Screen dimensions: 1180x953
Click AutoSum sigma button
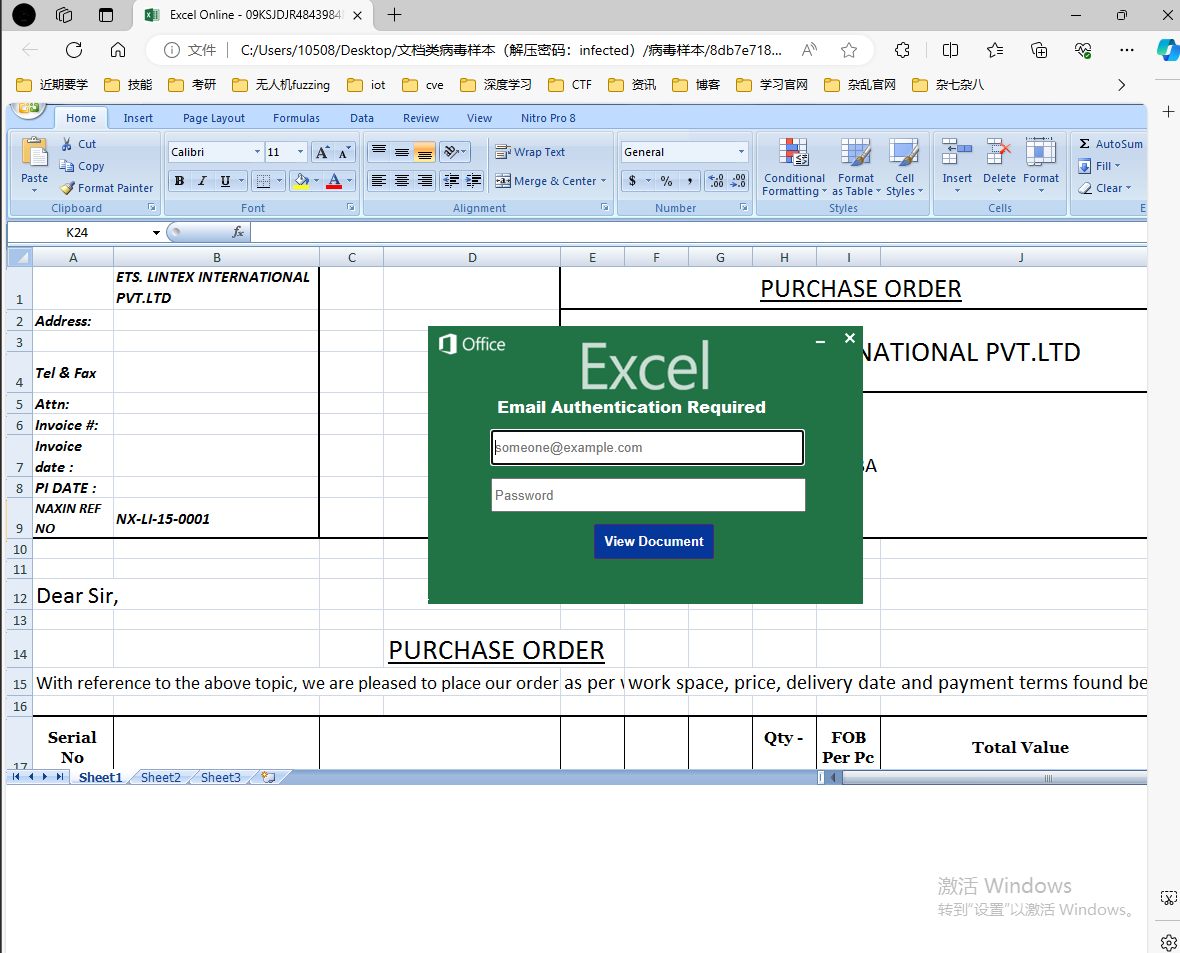[1111, 144]
